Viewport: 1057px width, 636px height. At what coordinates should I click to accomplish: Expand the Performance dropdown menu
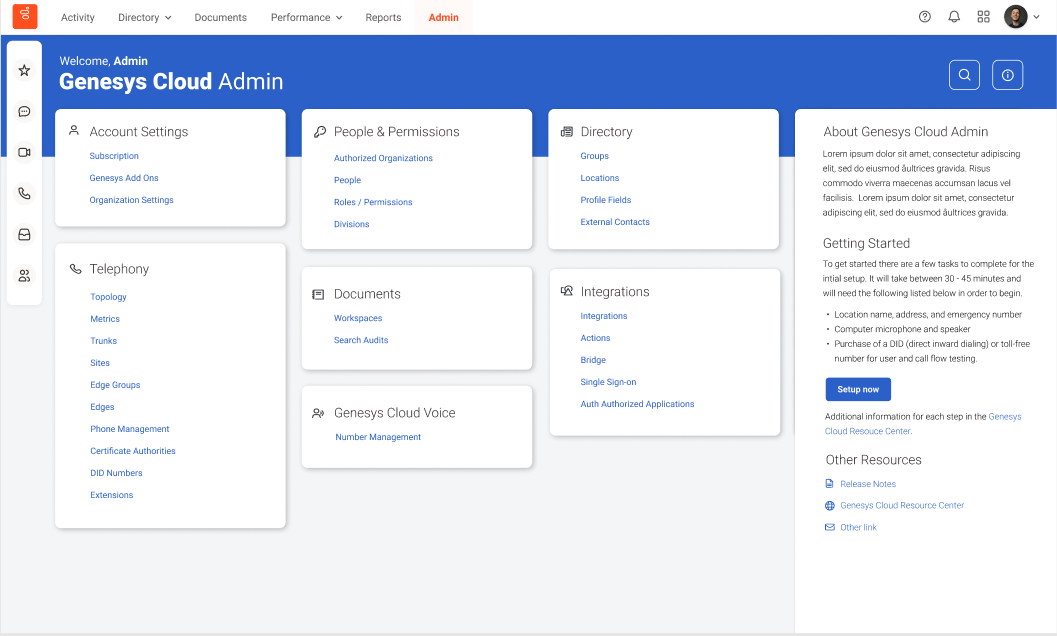pyautogui.click(x=306, y=17)
